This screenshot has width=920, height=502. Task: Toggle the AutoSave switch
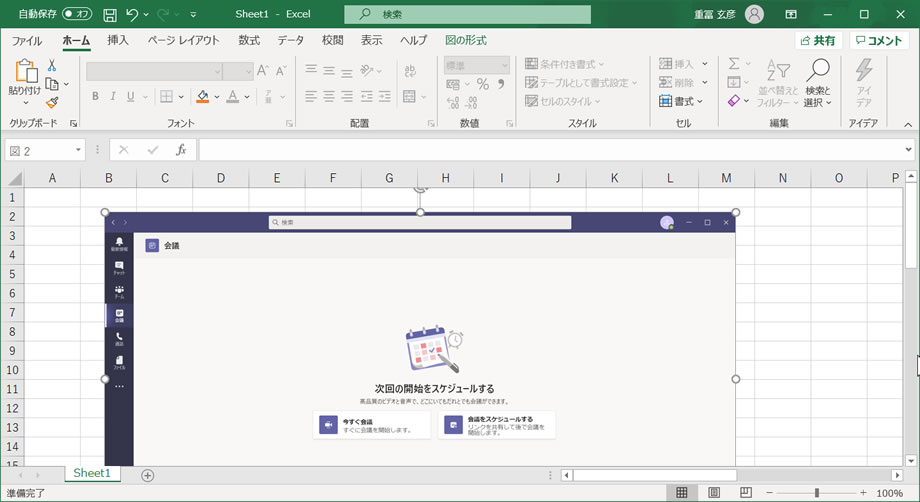click(77, 13)
